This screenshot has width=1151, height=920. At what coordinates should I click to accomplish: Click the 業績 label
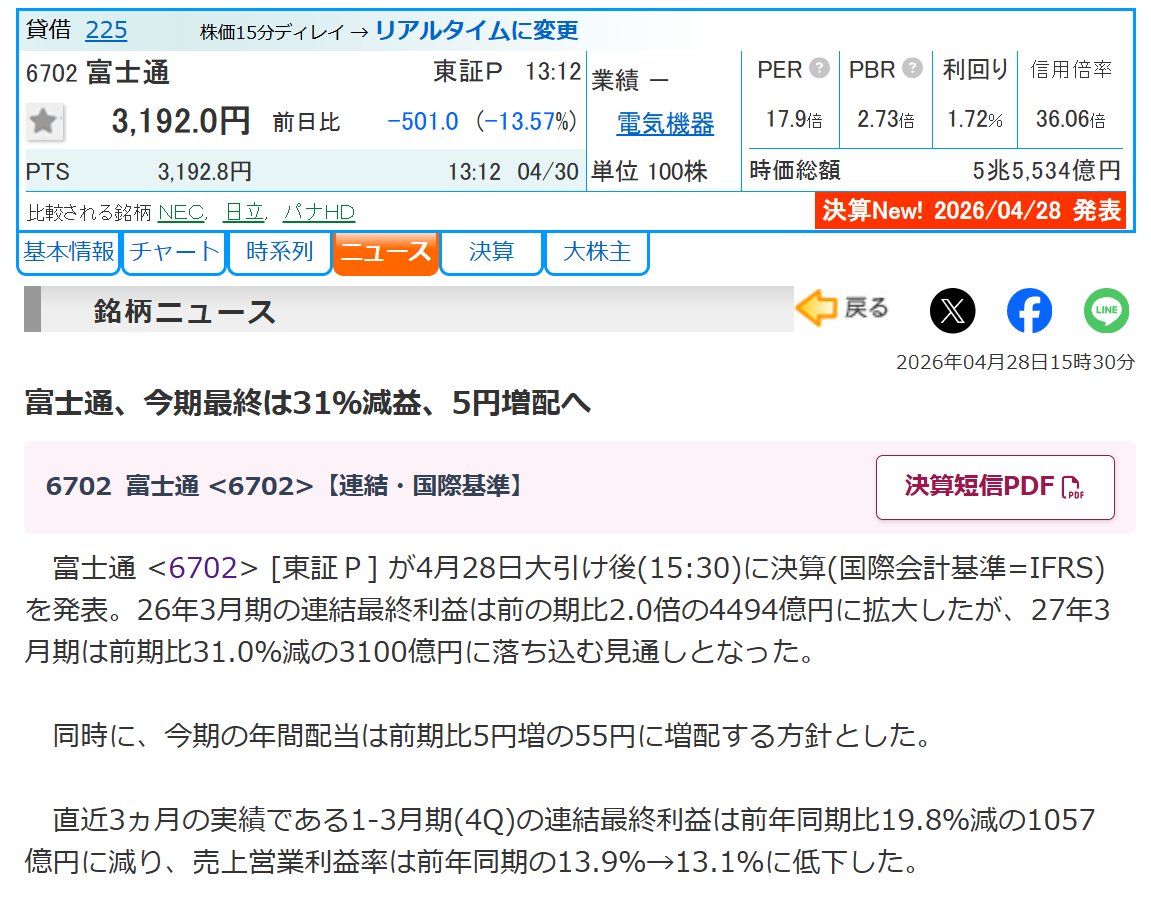(x=615, y=79)
